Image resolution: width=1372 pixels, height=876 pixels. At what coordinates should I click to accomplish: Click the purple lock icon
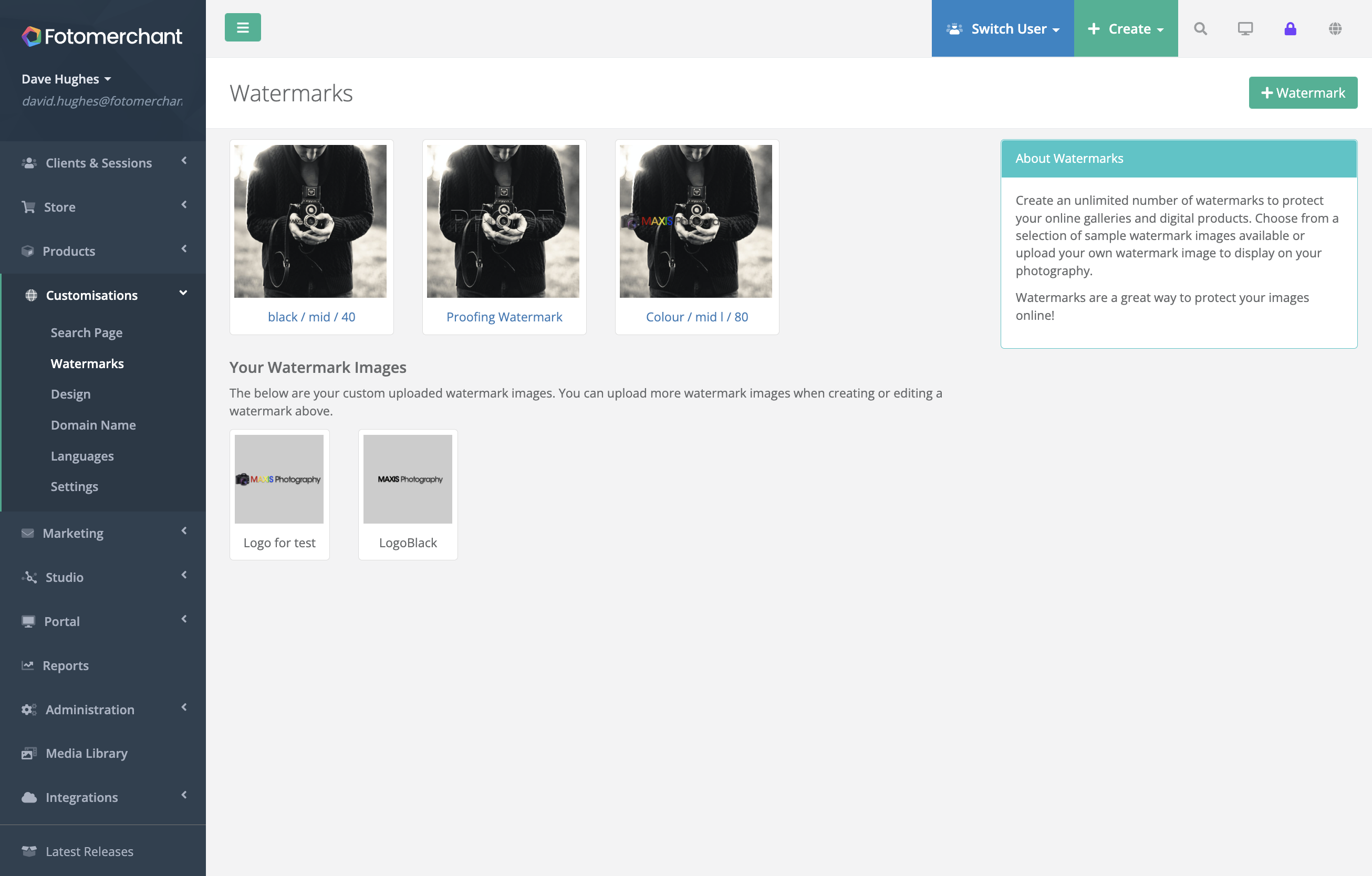click(1290, 28)
